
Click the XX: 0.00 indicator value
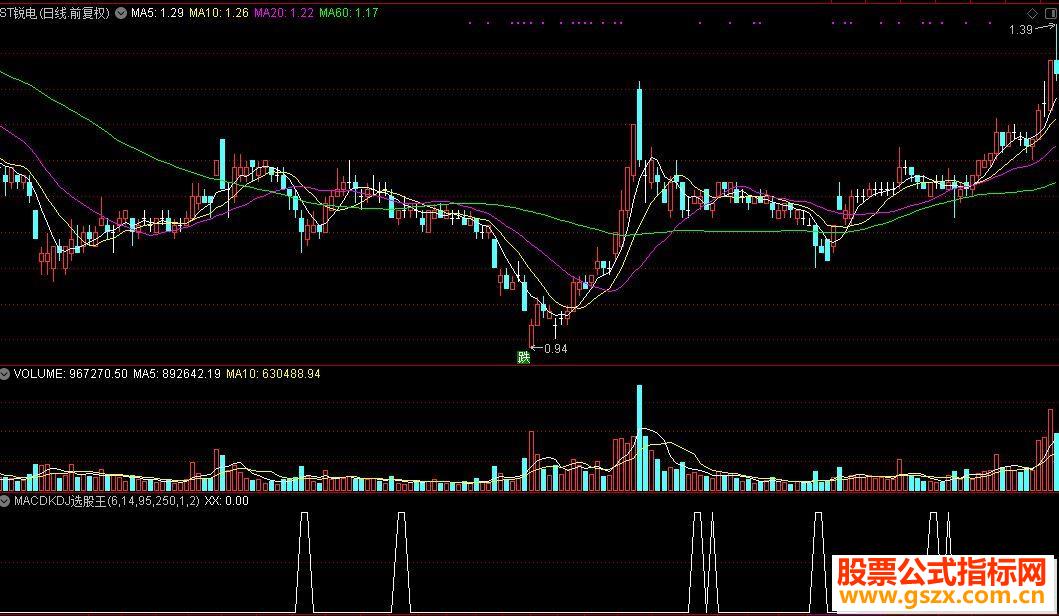pos(226,500)
